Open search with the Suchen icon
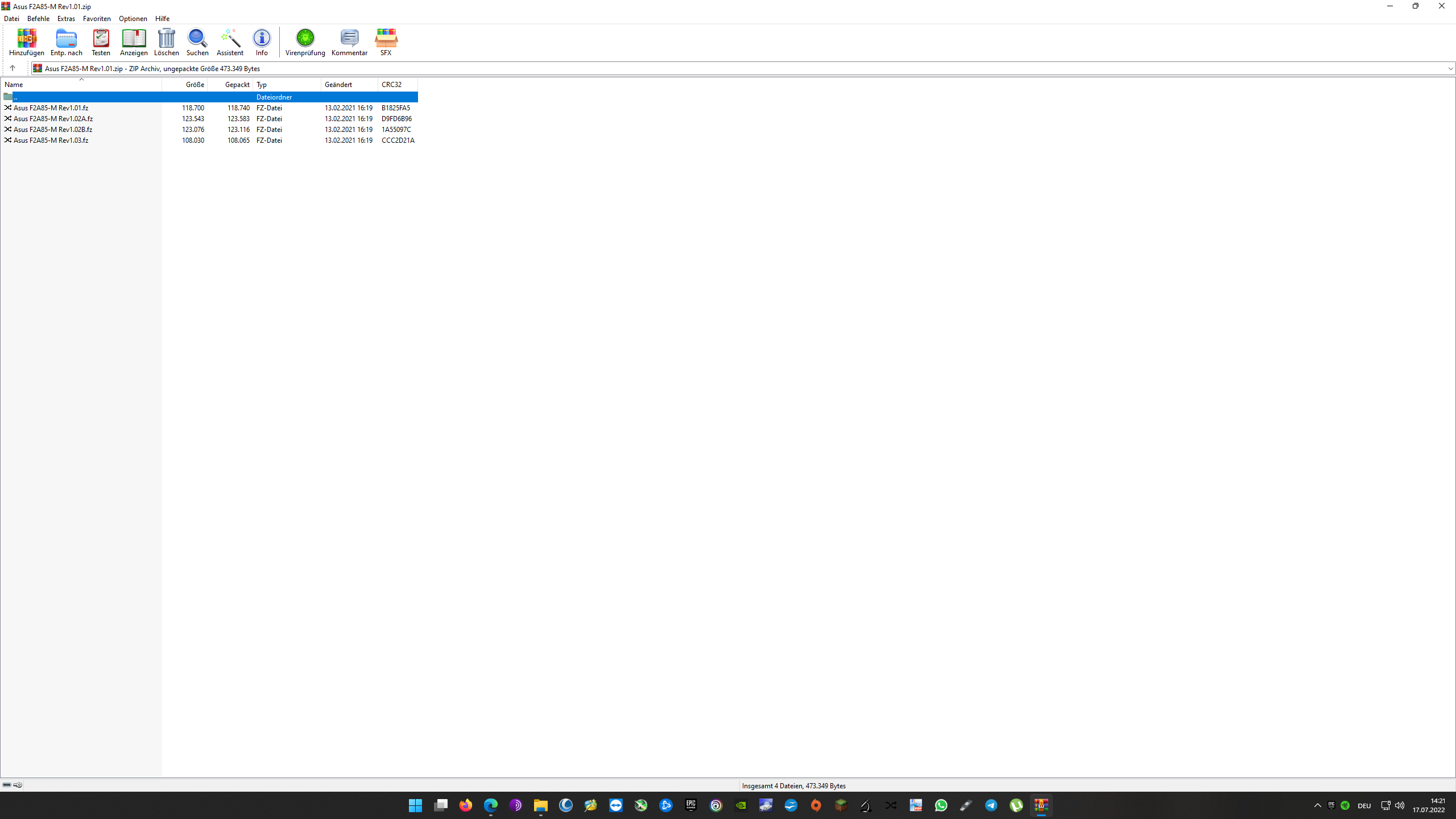Image resolution: width=1456 pixels, height=819 pixels. [197, 42]
